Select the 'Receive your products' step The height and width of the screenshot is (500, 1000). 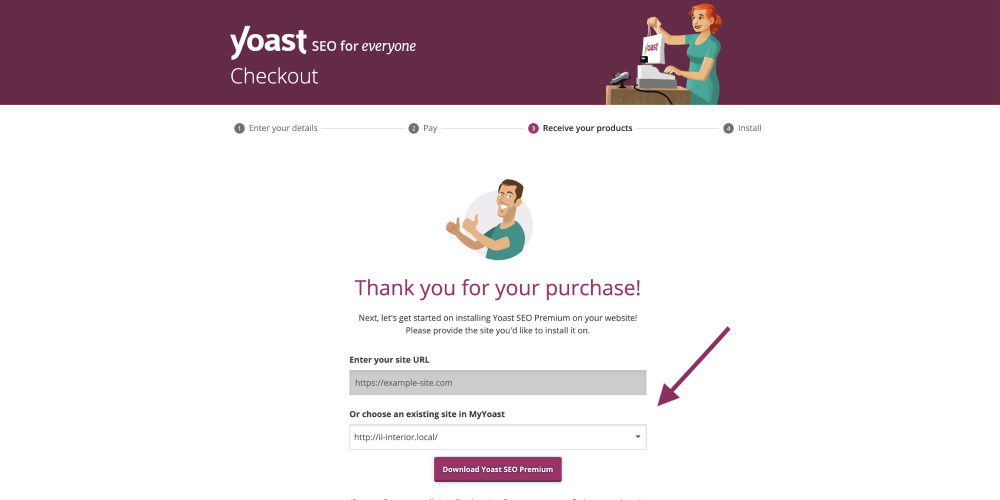click(587, 128)
